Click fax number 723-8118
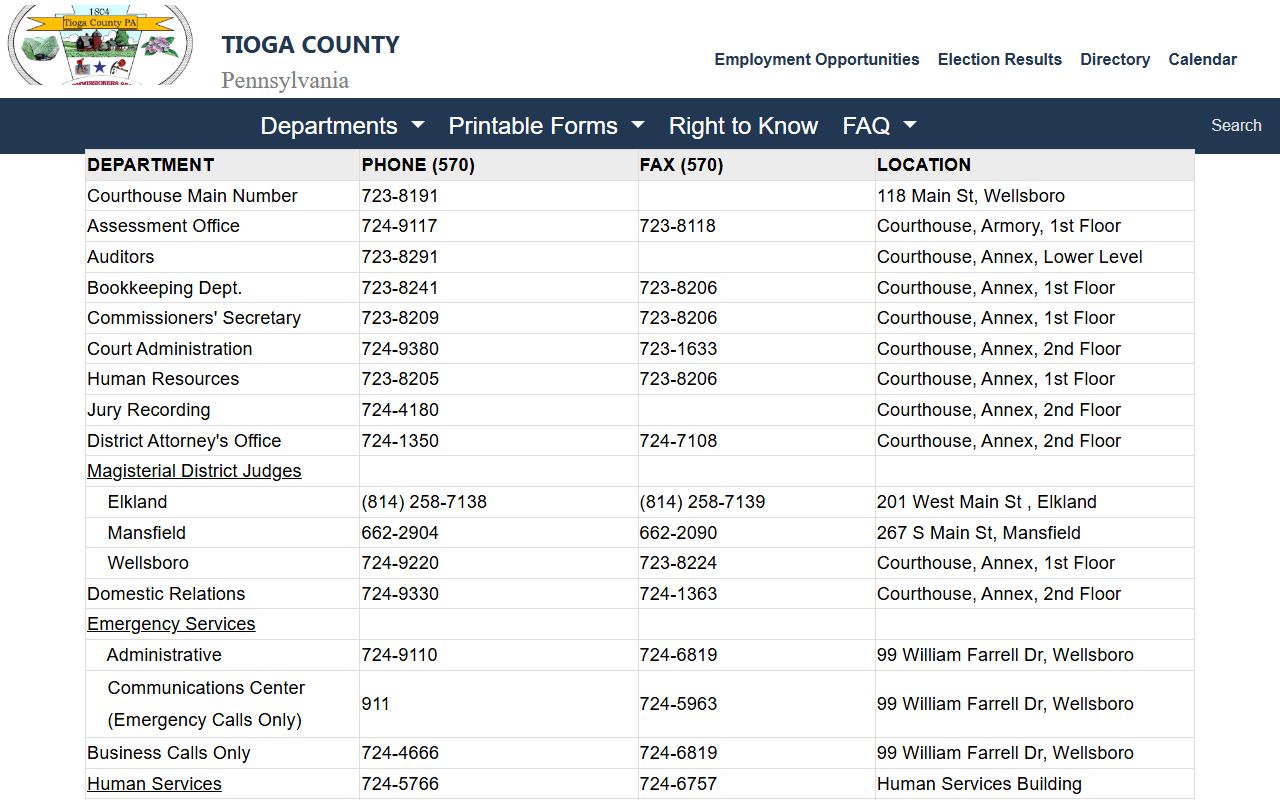The width and height of the screenshot is (1280, 800). pos(678,226)
